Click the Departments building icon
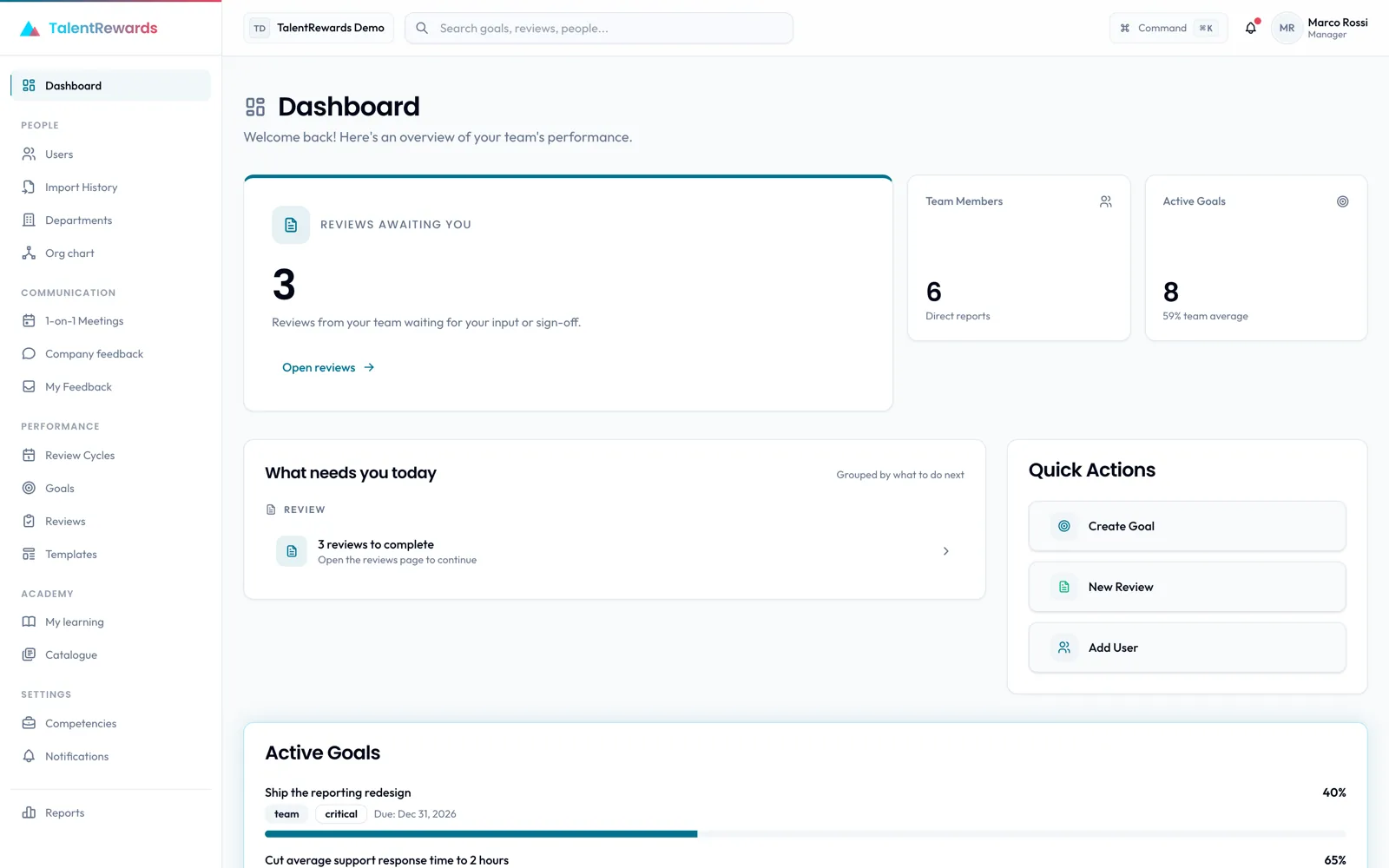Screen dimensions: 1389x868 pos(29,220)
